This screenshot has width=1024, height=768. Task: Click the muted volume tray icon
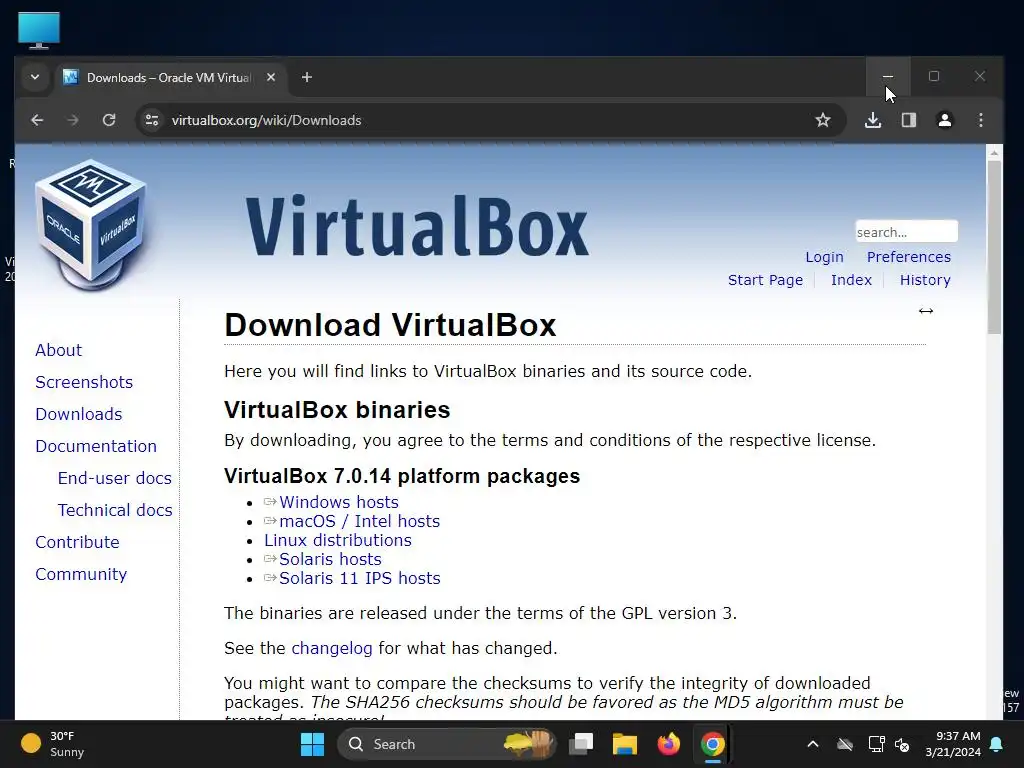pos(903,744)
